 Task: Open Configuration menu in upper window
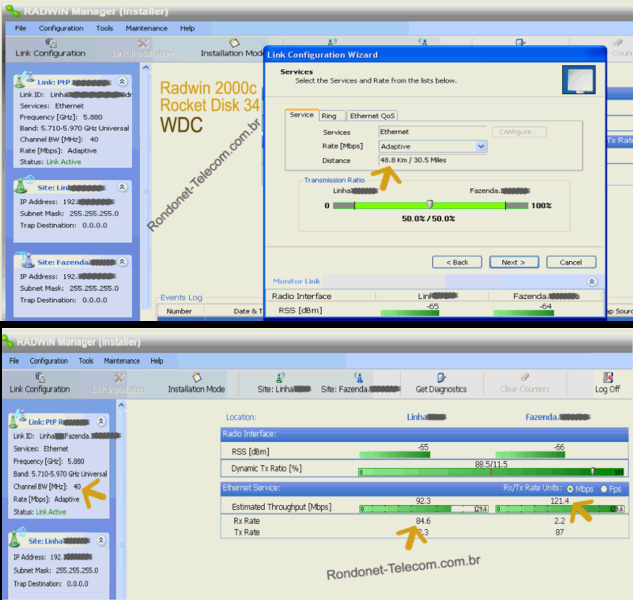(61, 28)
